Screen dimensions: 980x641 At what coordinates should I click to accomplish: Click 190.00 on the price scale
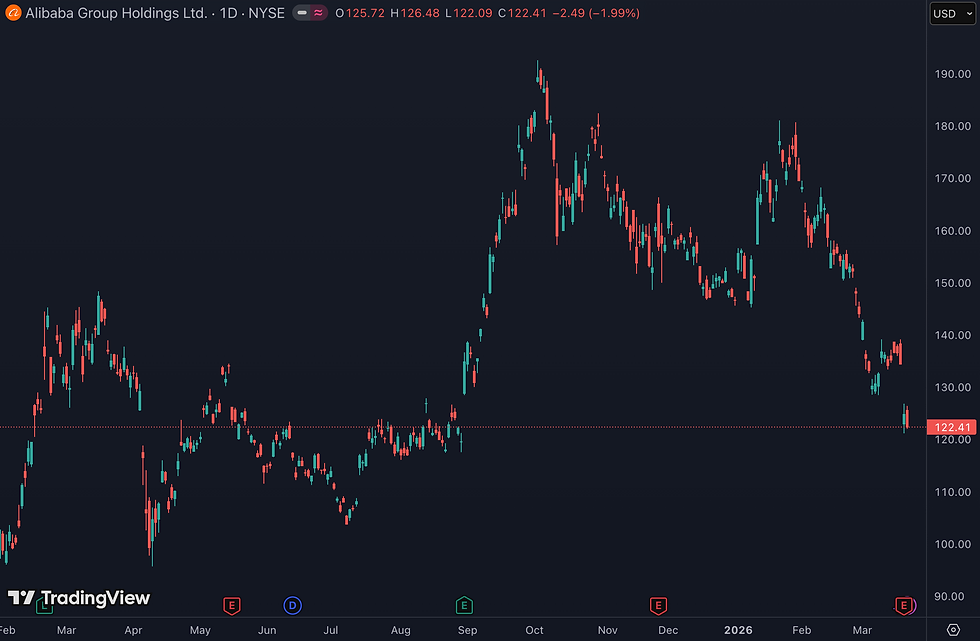pos(952,74)
